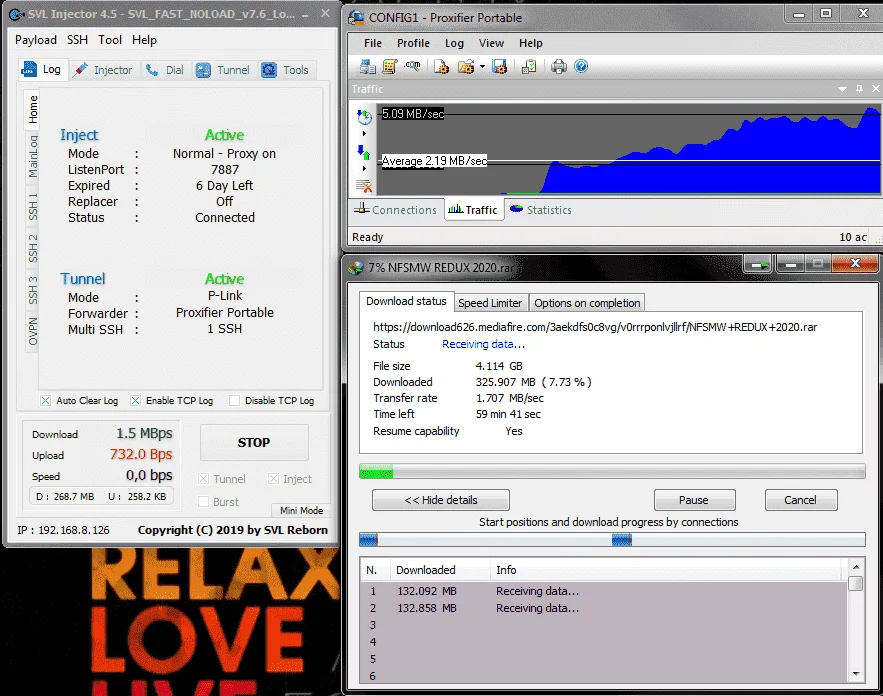Open the Help question mark icon
This screenshot has height=696, width=883.
point(581,66)
